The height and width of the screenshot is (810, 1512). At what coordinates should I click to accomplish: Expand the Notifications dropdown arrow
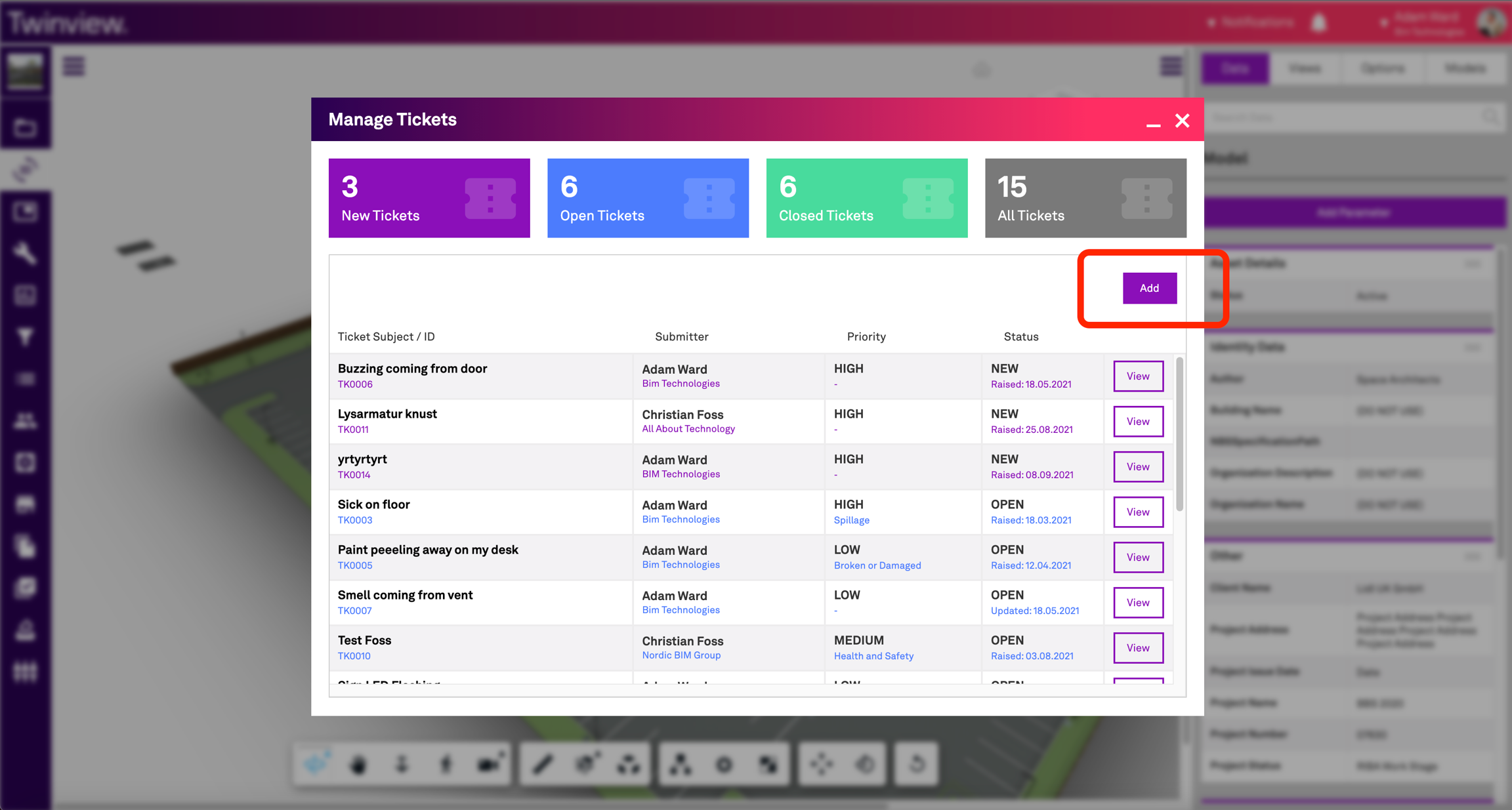(1211, 23)
